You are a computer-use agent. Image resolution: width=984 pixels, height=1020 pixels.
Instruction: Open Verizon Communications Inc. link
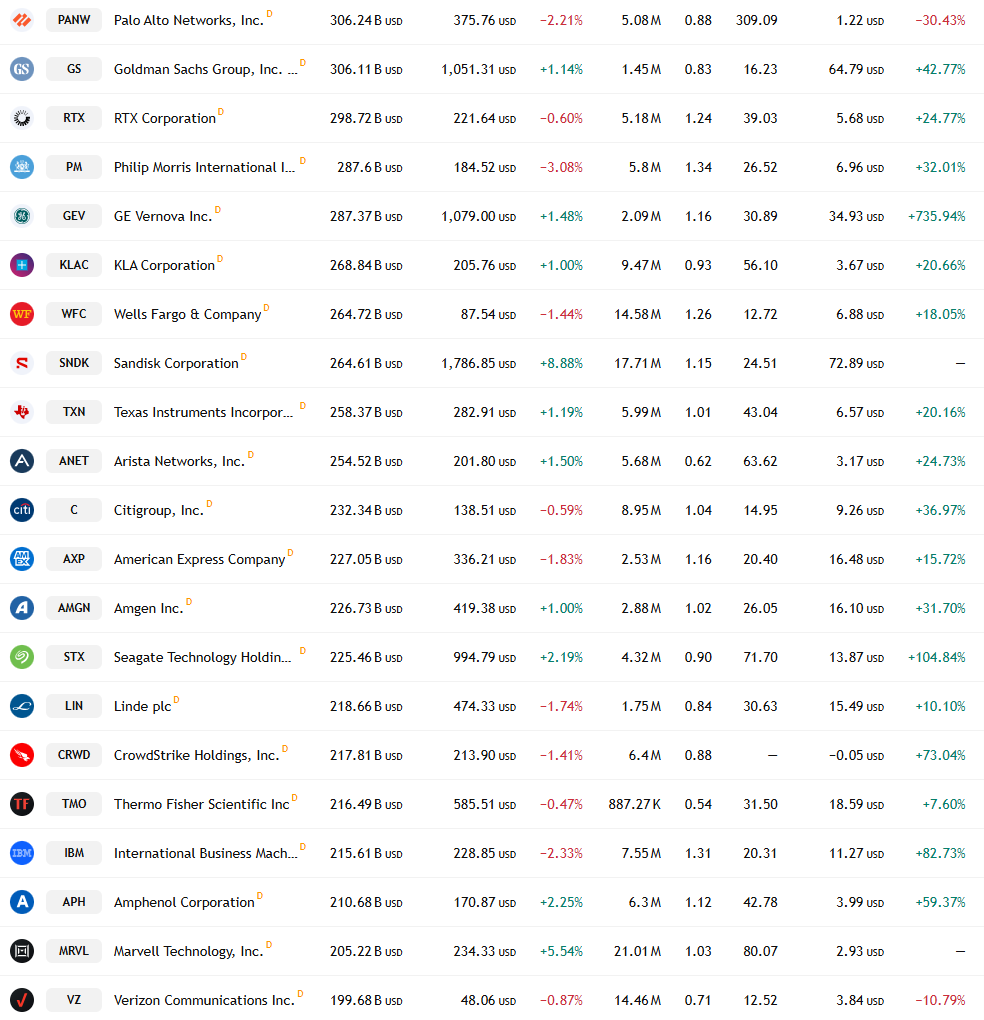click(204, 1000)
